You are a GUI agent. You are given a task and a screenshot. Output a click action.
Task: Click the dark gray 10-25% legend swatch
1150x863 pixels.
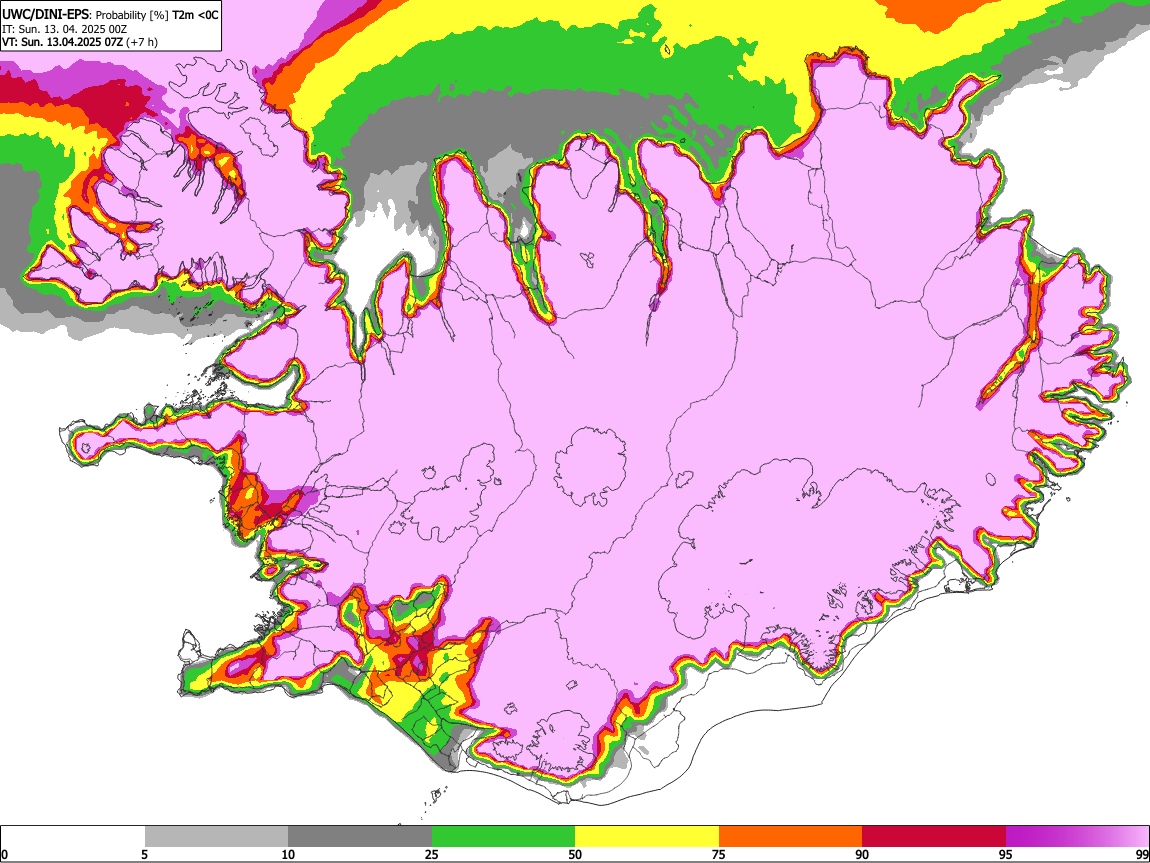coord(360,836)
